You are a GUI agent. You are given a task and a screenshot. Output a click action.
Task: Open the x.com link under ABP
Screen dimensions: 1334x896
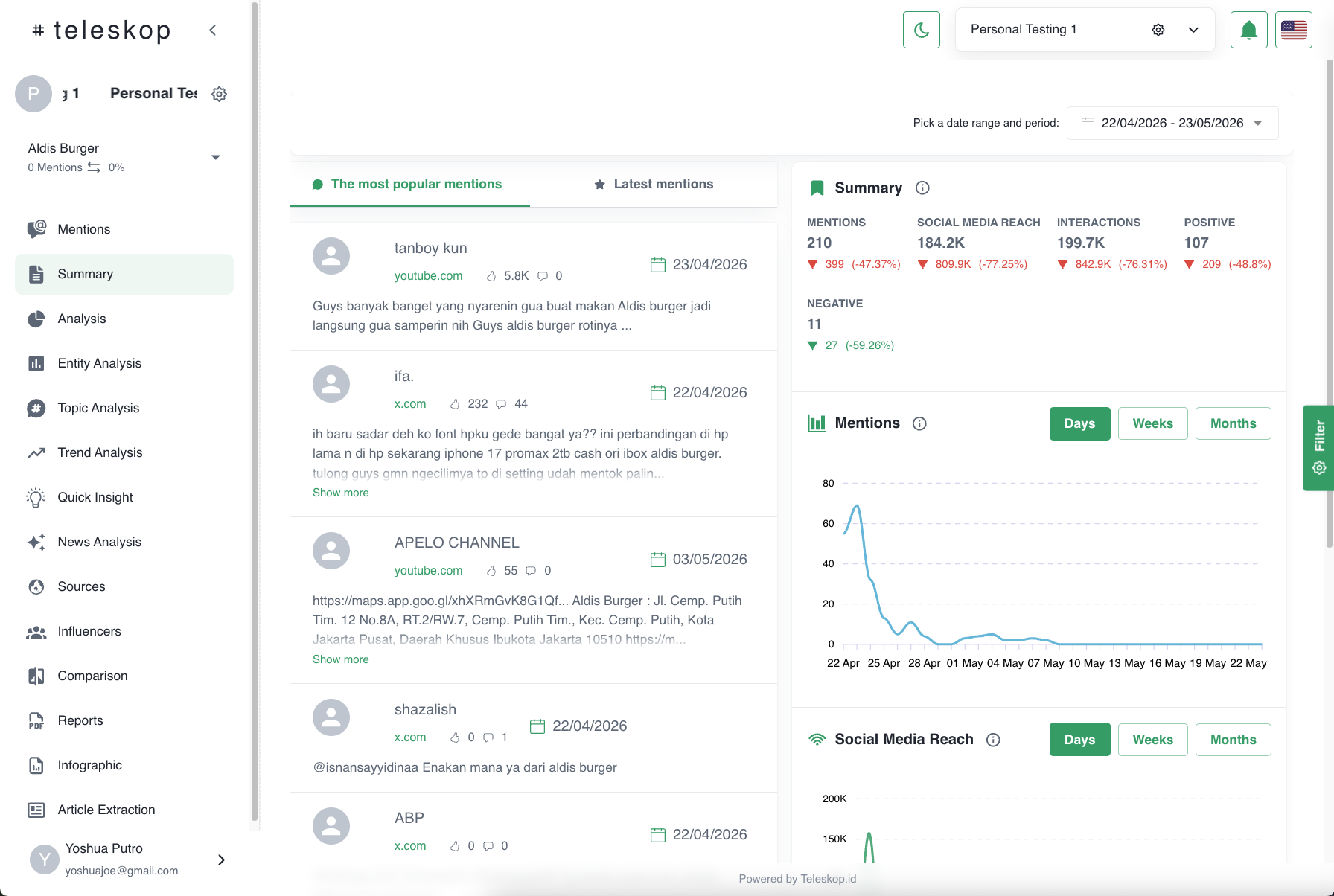coord(410,845)
